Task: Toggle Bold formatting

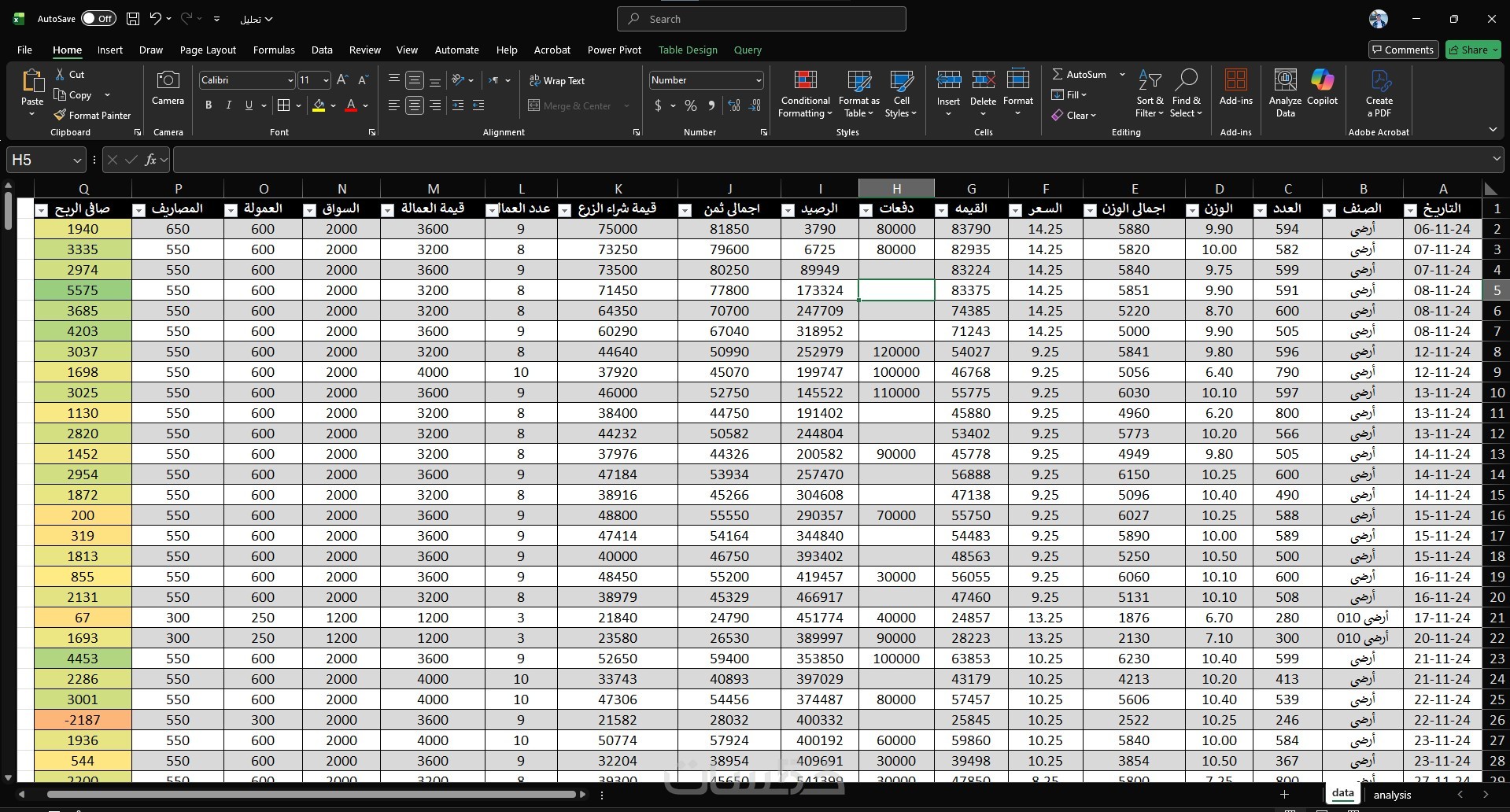Action: 209,105
